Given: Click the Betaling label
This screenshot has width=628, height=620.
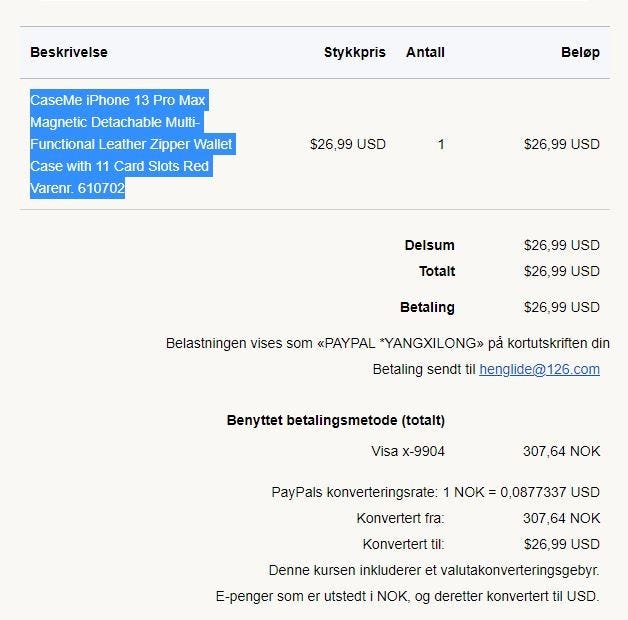Looking at the screenshot, I should click(427, 307).
